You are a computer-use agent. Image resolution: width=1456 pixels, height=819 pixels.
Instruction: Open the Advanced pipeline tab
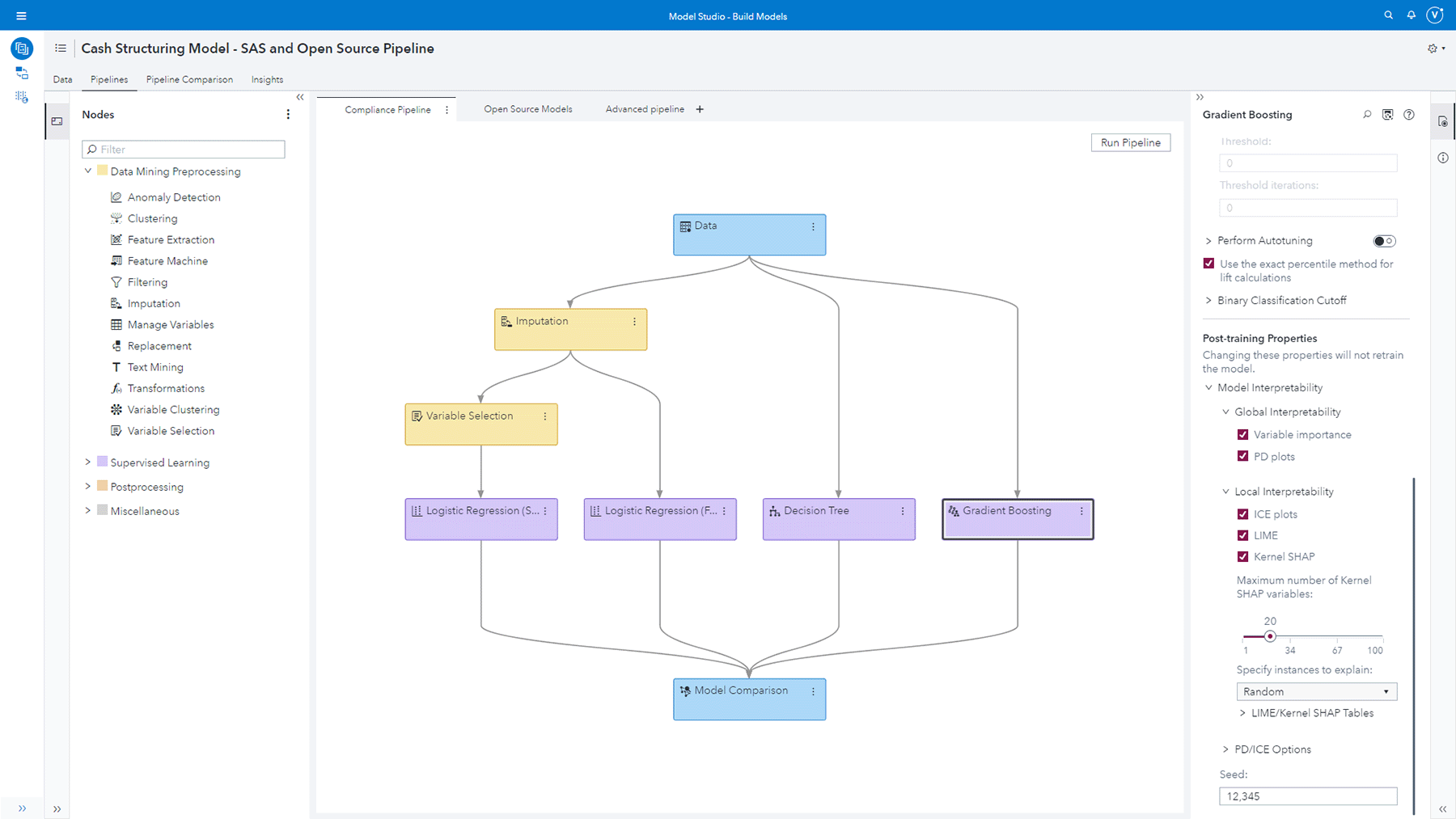point(645,109)
